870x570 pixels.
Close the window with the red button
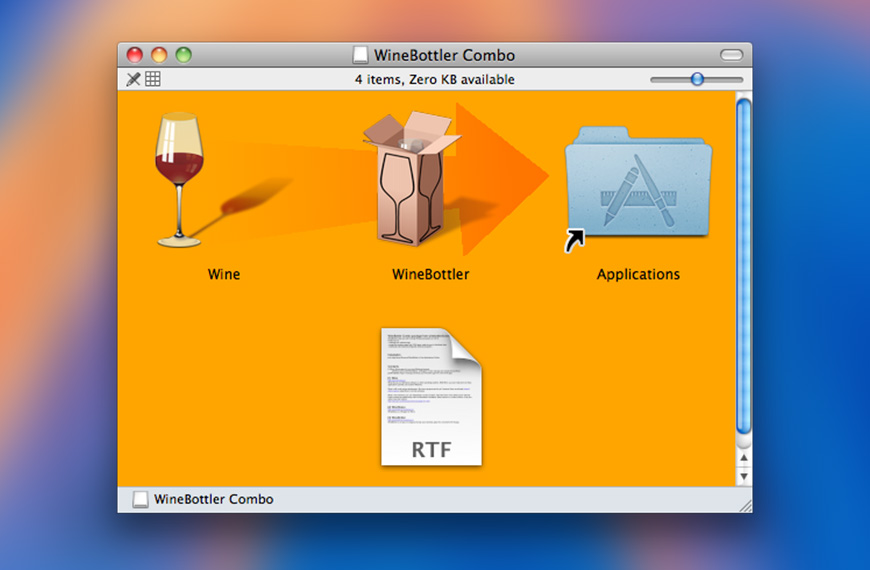(x=135, y=55)
